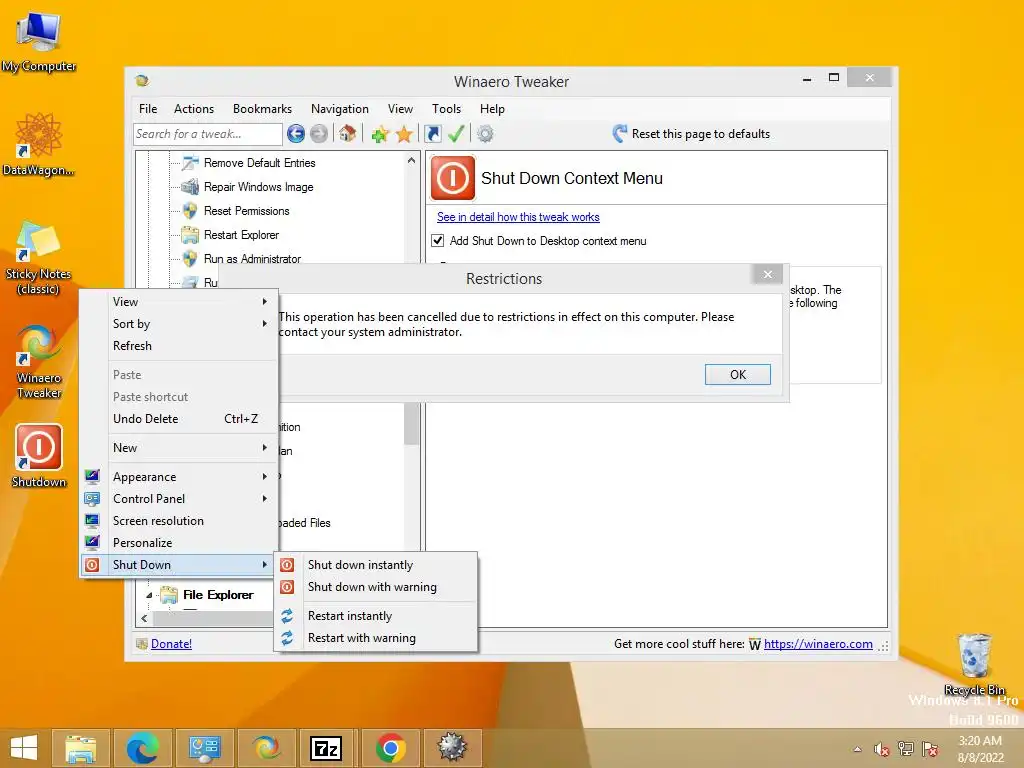The width and height of the screenshot is (1024, 768).
Task: Click the gray forward arrow in toolbar
Action: [x=319, y=134]
